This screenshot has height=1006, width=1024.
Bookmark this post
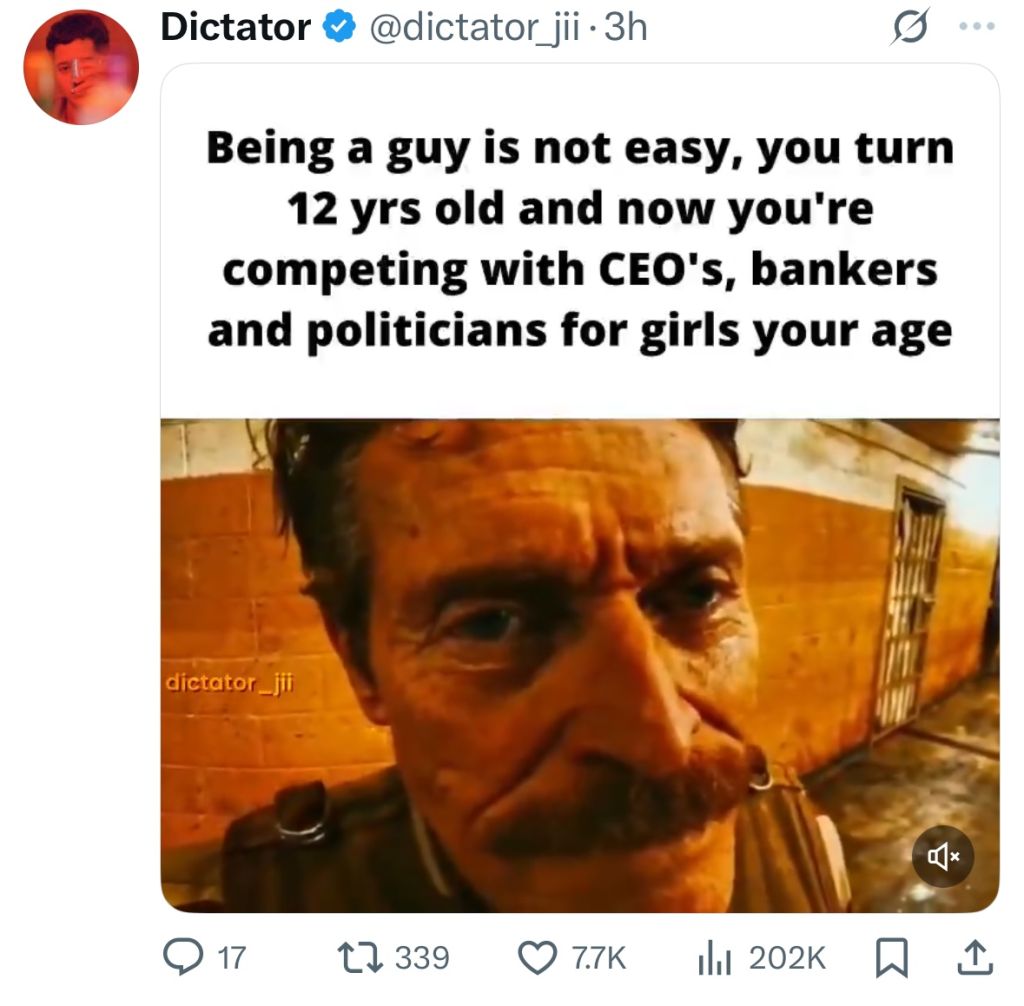891,958
